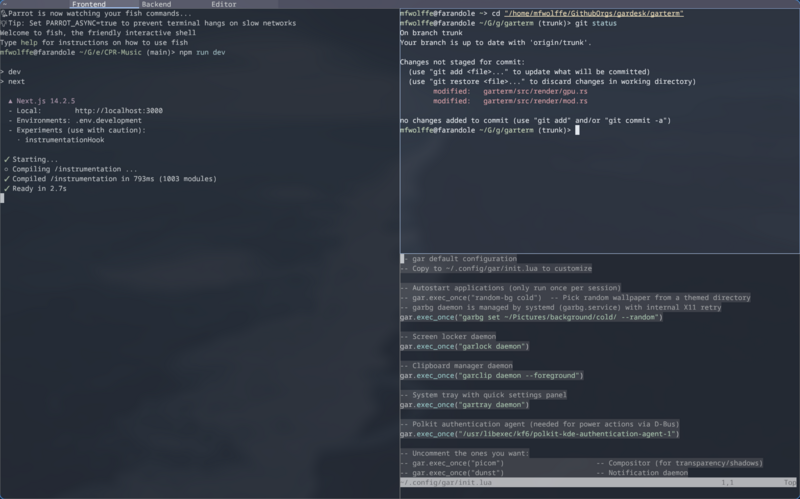This screenshot has width=800, height=499.
Task: Click the lightbulb icon before Tip
Action: pos(4,23)
